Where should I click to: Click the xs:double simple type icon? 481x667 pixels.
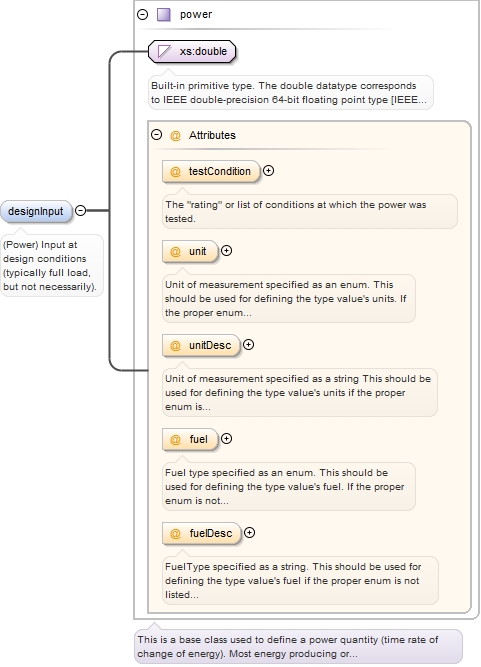164,51
